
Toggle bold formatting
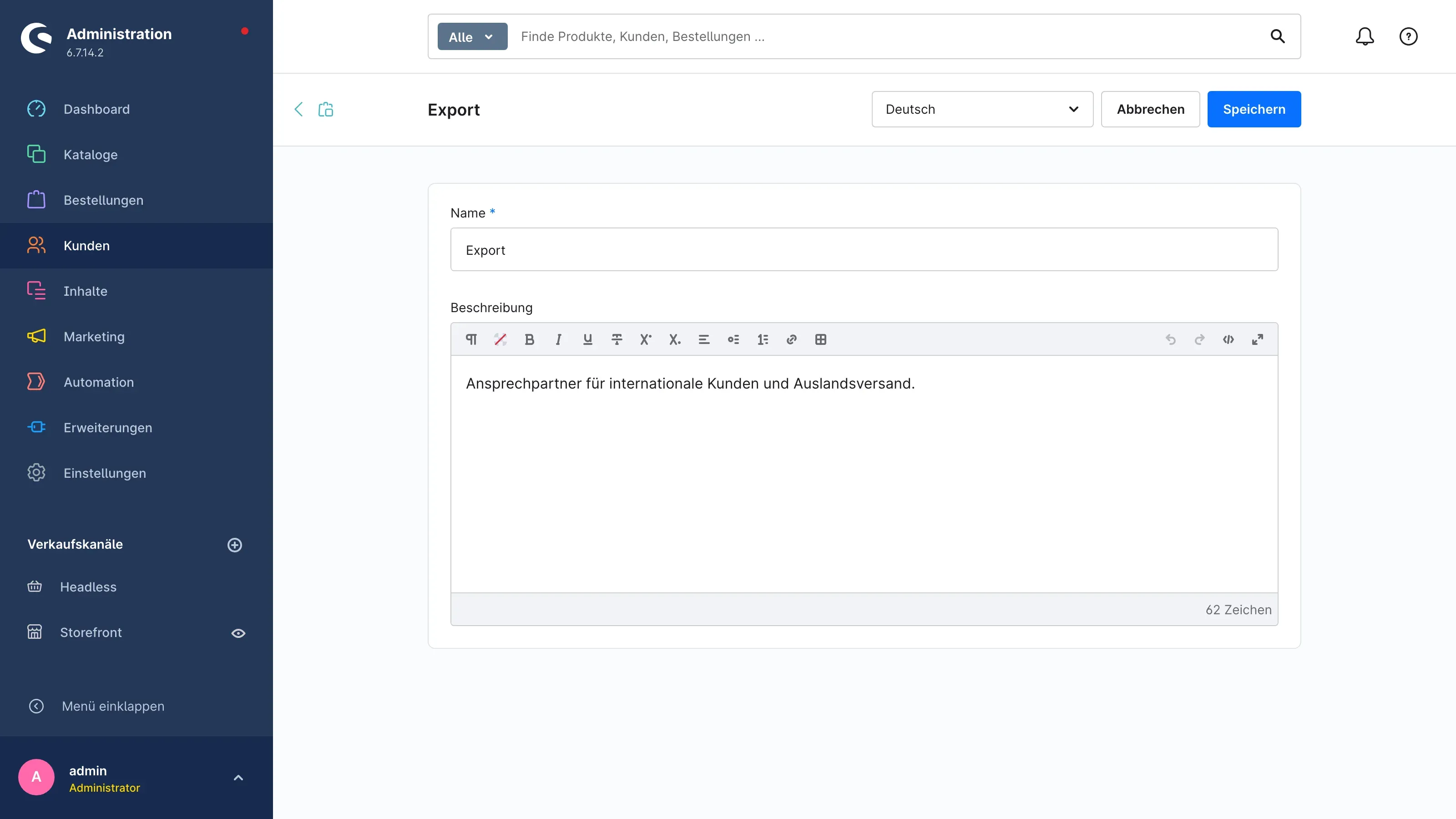[530, 339]
